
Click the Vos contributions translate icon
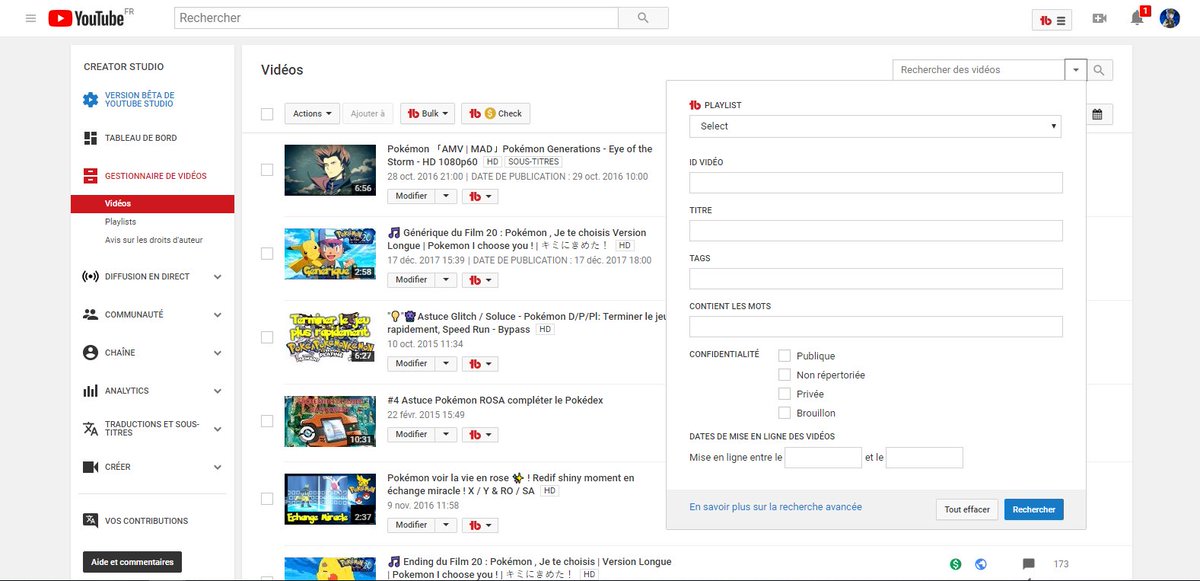(x=91, y=521)
